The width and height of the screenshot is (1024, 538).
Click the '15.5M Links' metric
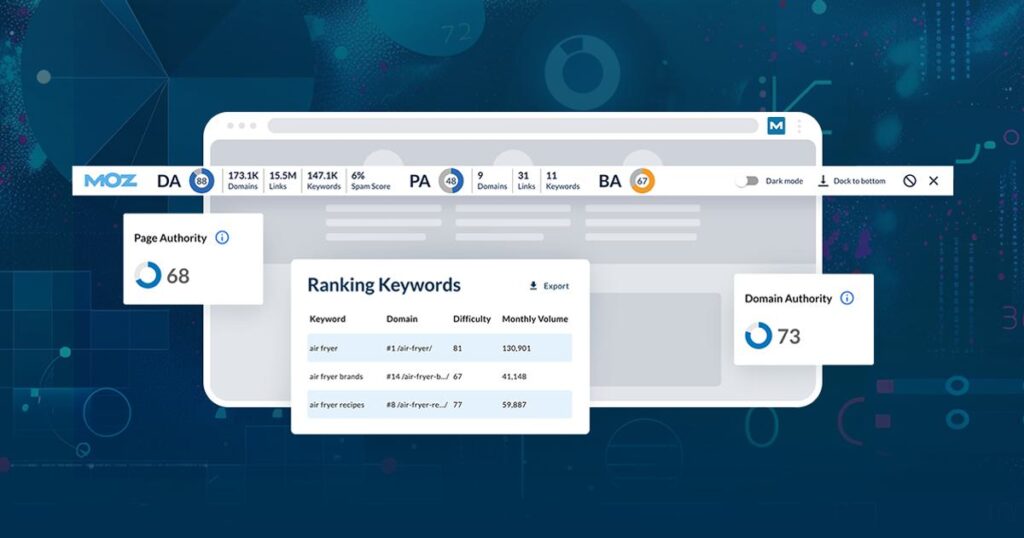tap(282, 181)
